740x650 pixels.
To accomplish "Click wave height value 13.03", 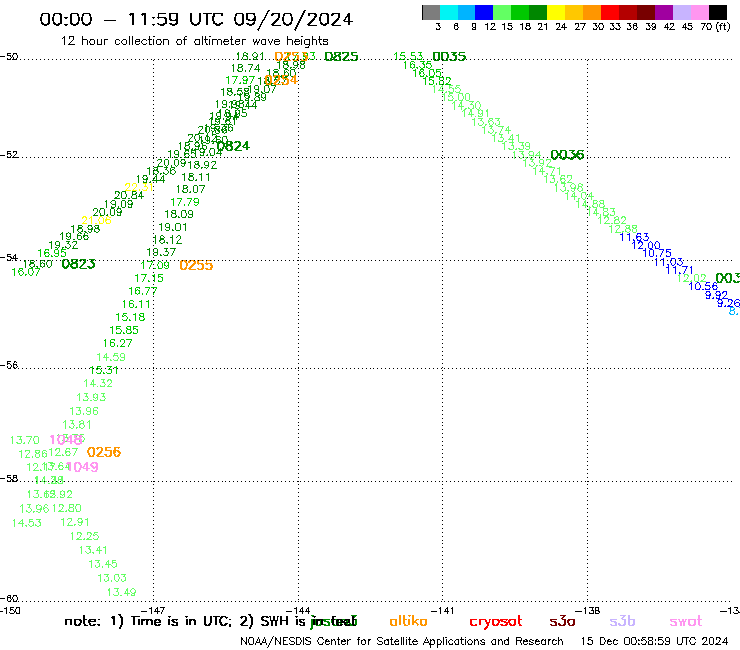I will pos(112,578).
